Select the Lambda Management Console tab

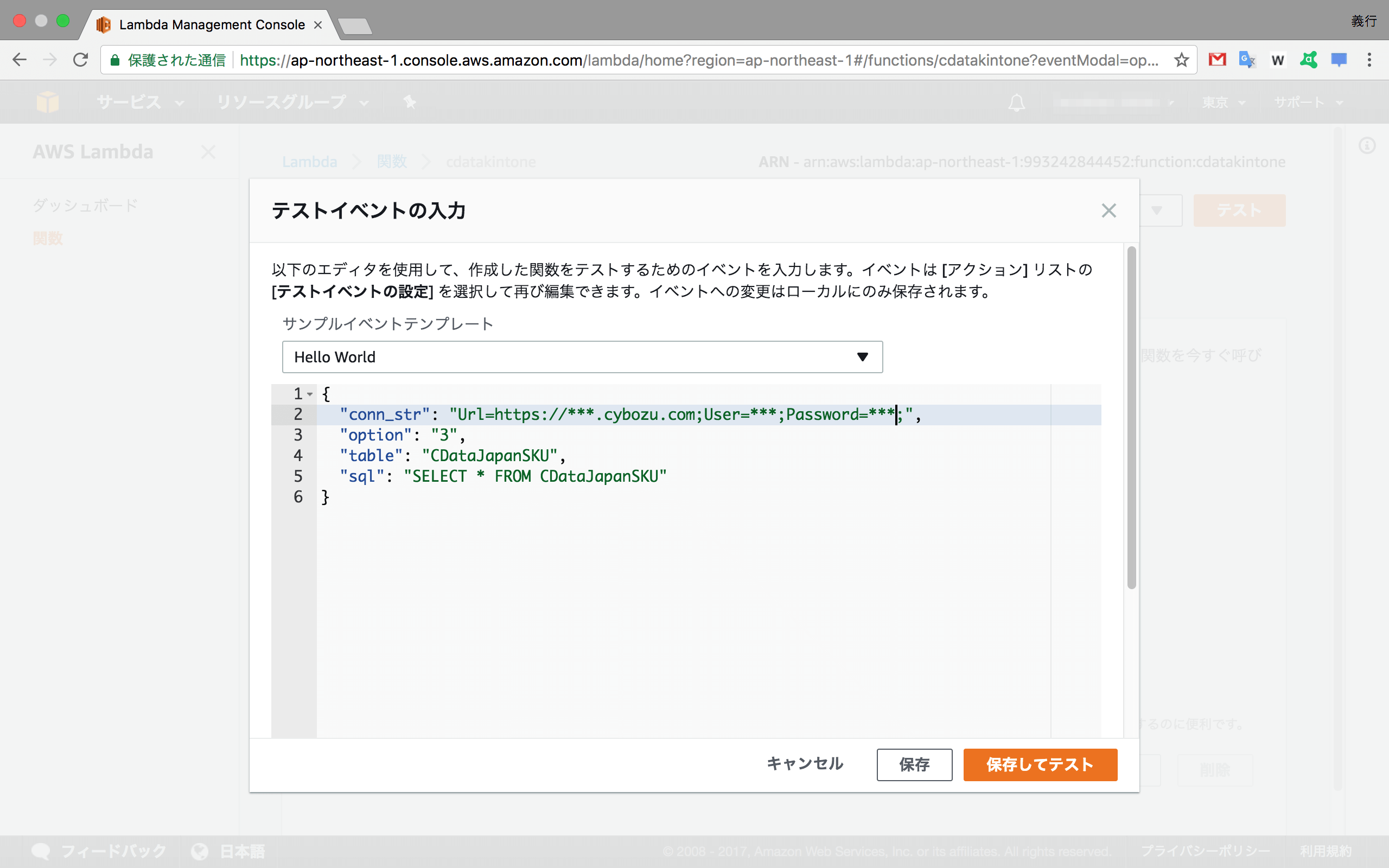211,25
